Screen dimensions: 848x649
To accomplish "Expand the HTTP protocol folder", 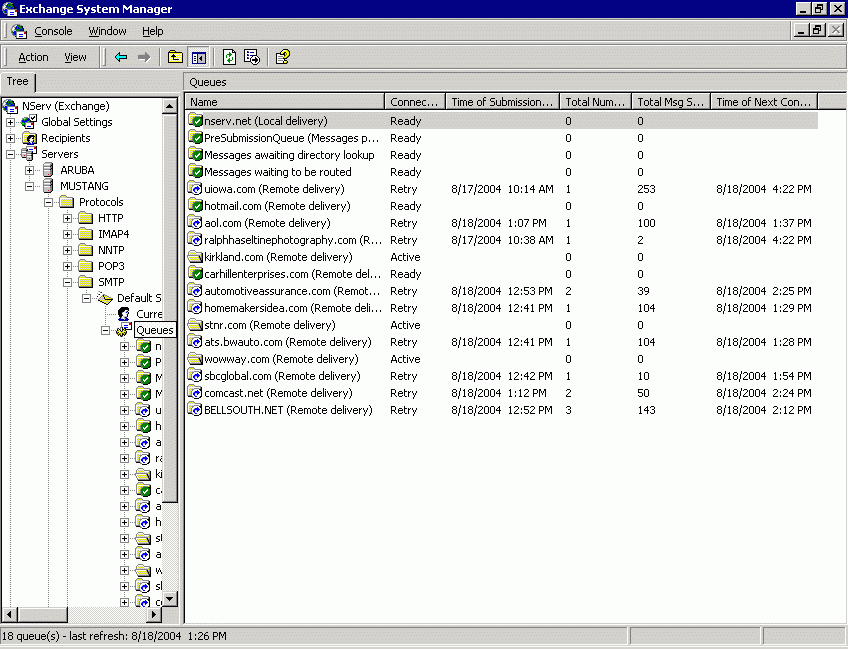I will tap(67, 218).
